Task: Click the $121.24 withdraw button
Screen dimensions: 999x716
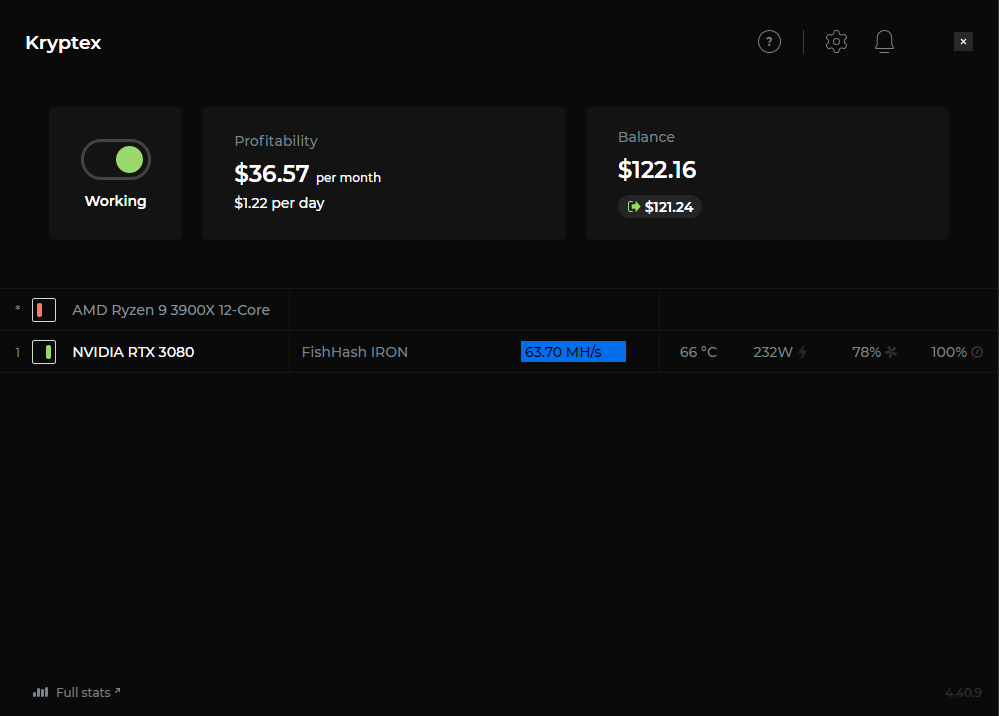Action: (x=659, y=206)
